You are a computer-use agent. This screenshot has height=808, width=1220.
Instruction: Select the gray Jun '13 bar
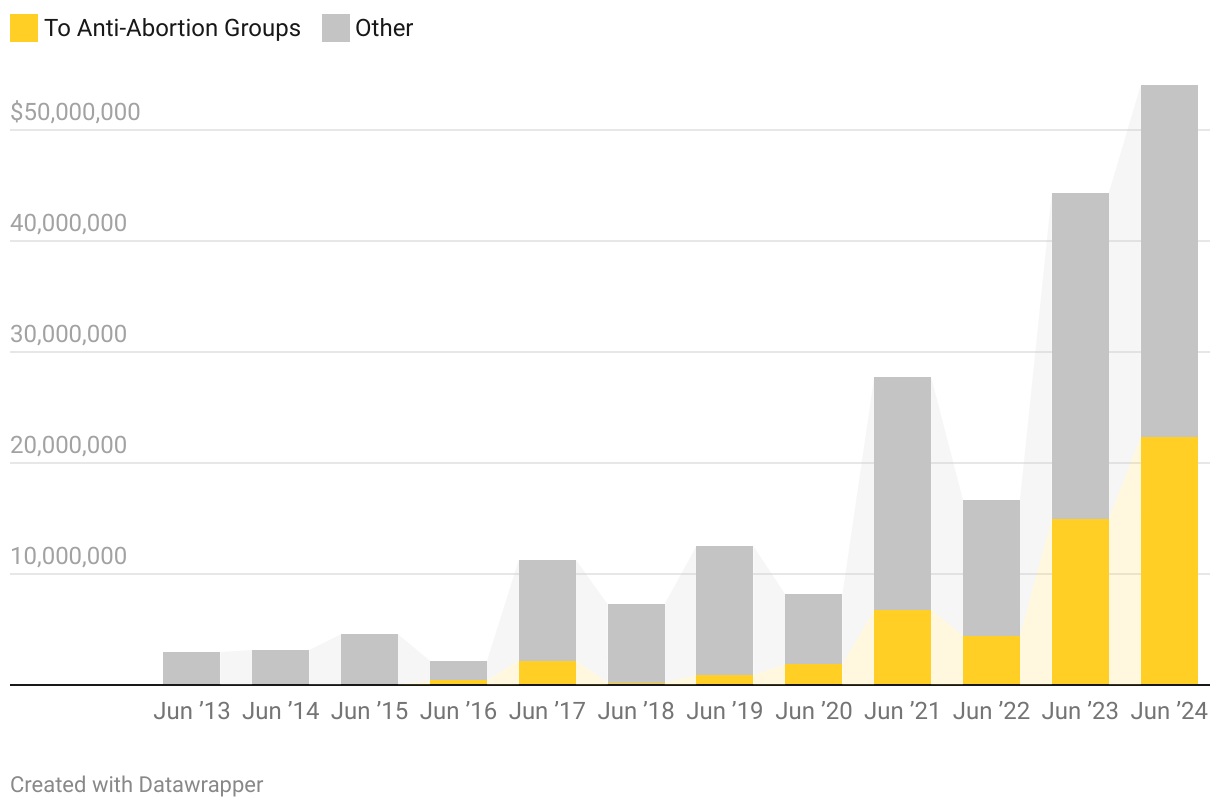pos(191,668)
